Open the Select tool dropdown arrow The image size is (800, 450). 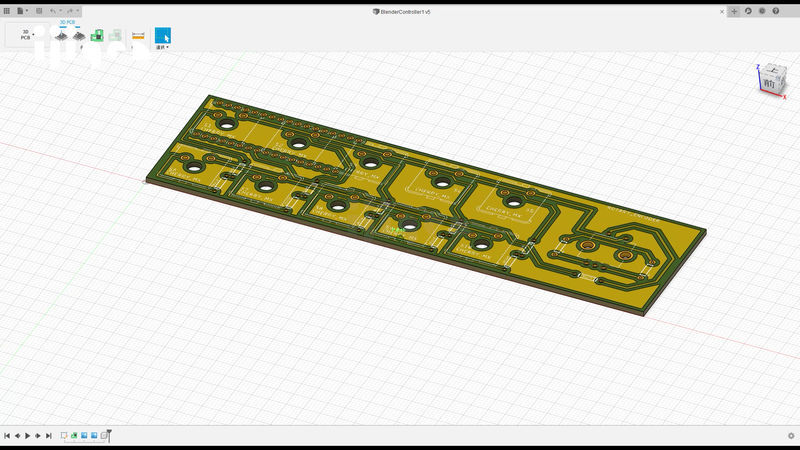pos(167,47)
